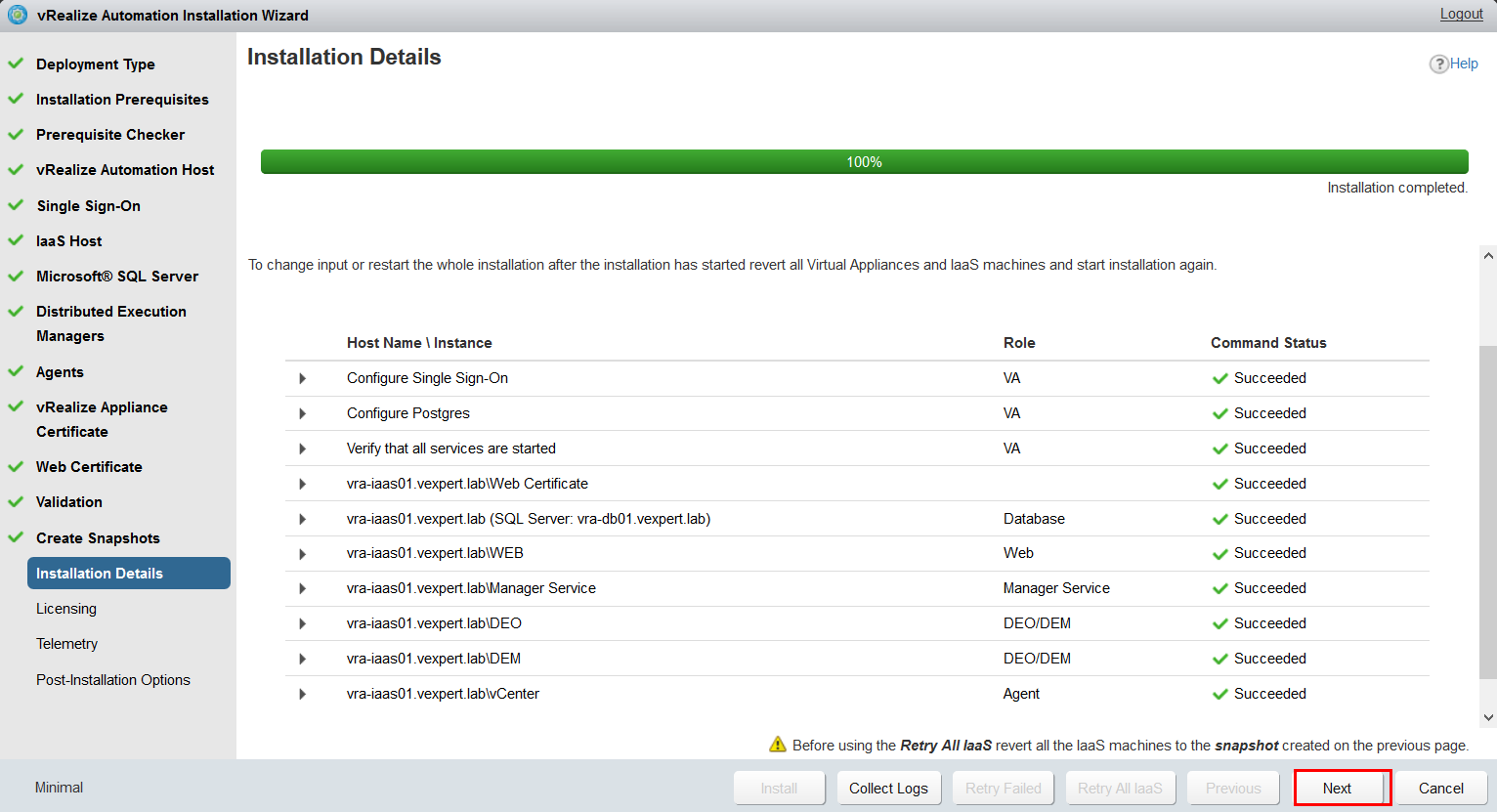Open the Help link
Screen dimensions: 1497x812
pos(1464,64)
